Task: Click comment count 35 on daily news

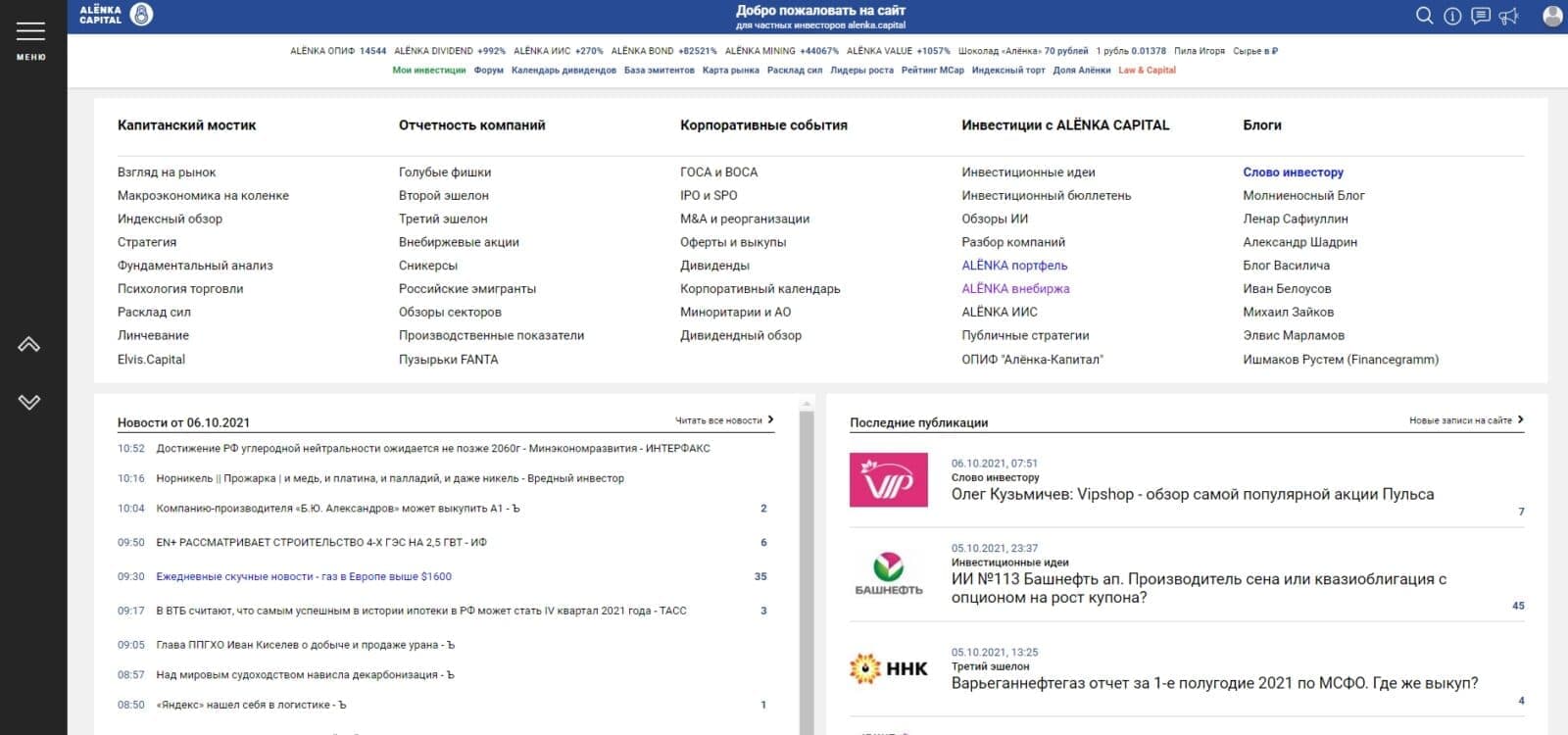Action: pyautogui.click(x=760, y=577)
